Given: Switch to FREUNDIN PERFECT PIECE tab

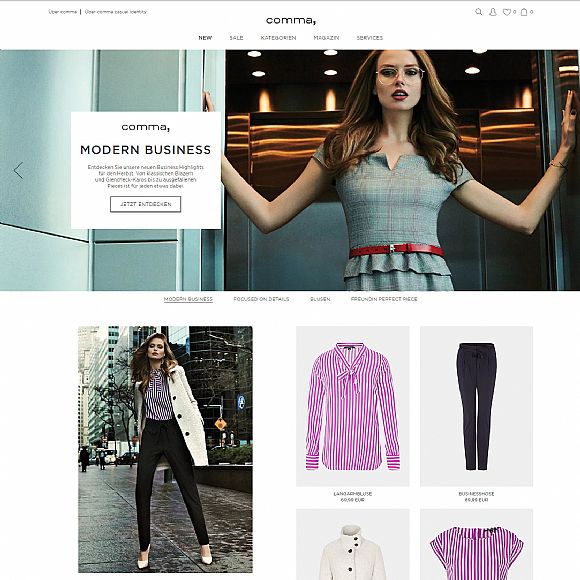Looking at the screenshot, I should pos(384,299).
